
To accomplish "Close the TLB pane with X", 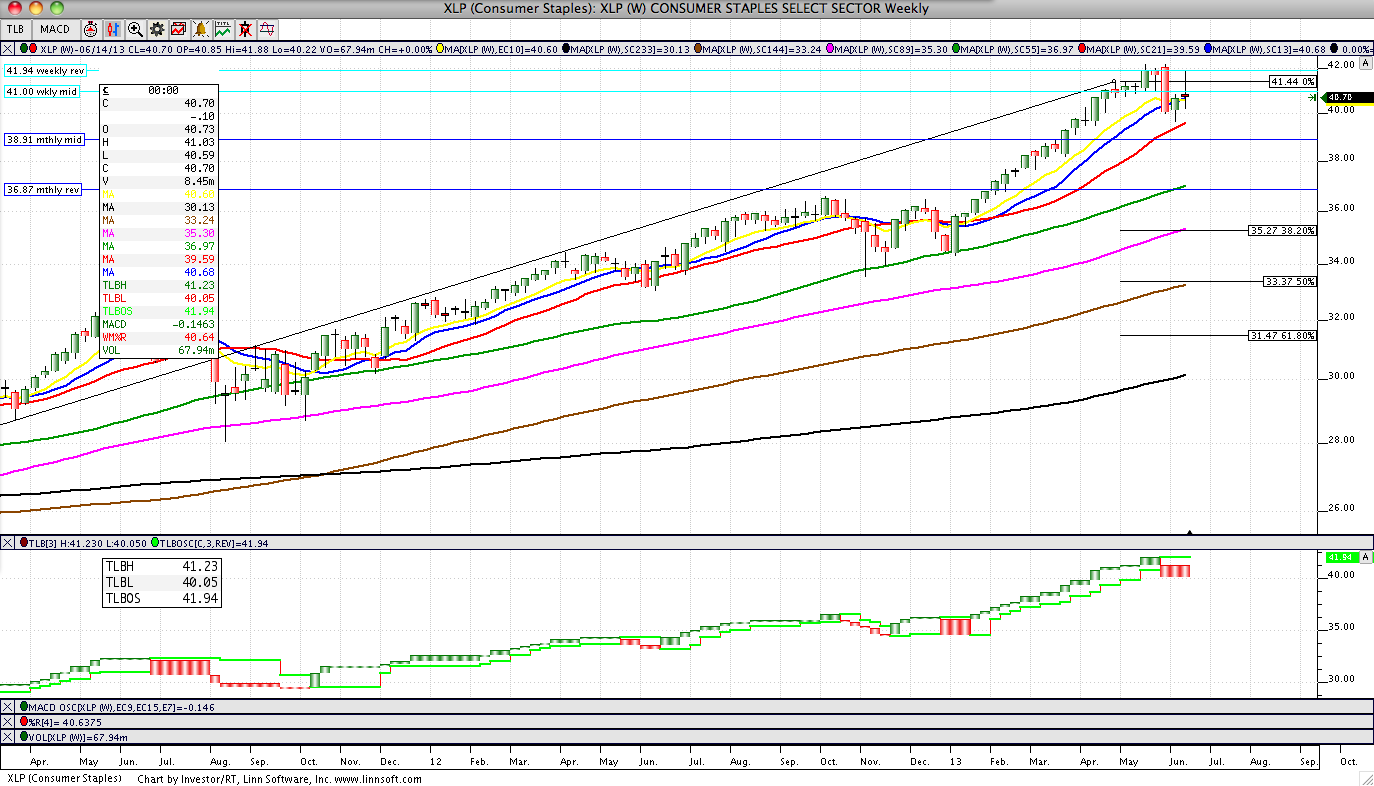I will 9,543.
